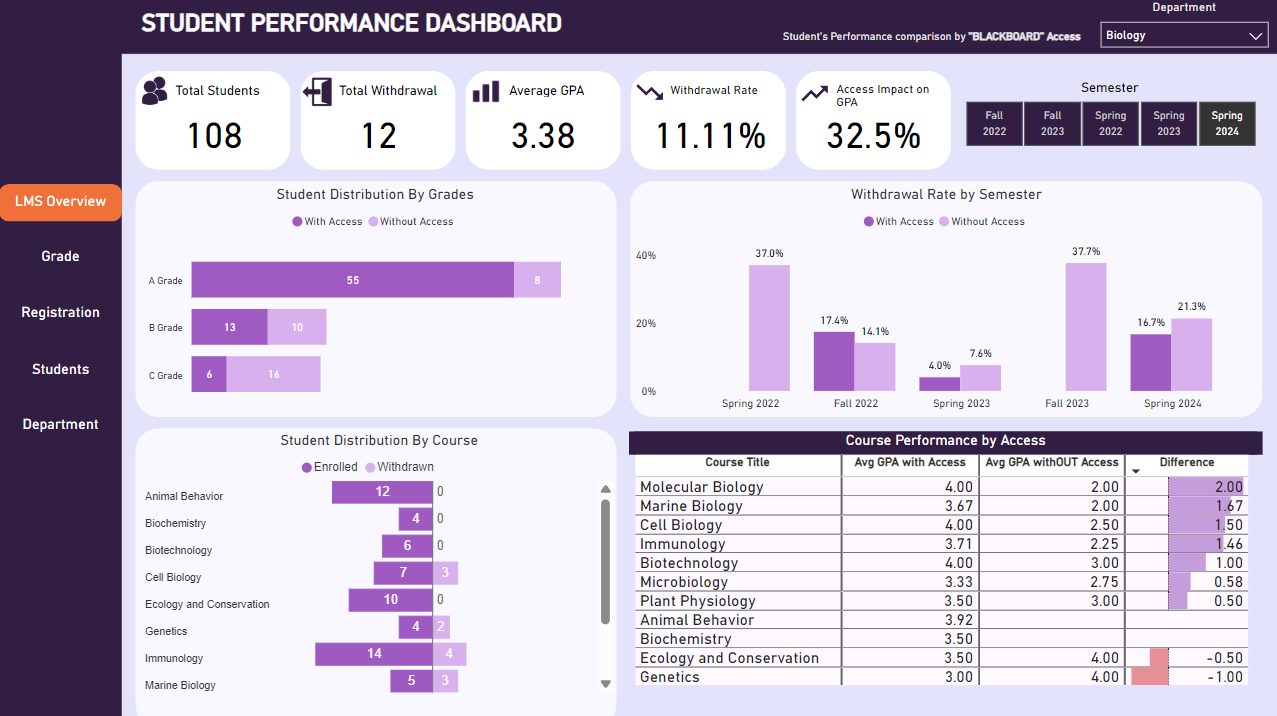Click the course chart vertical scrollbar thumb

605,562
